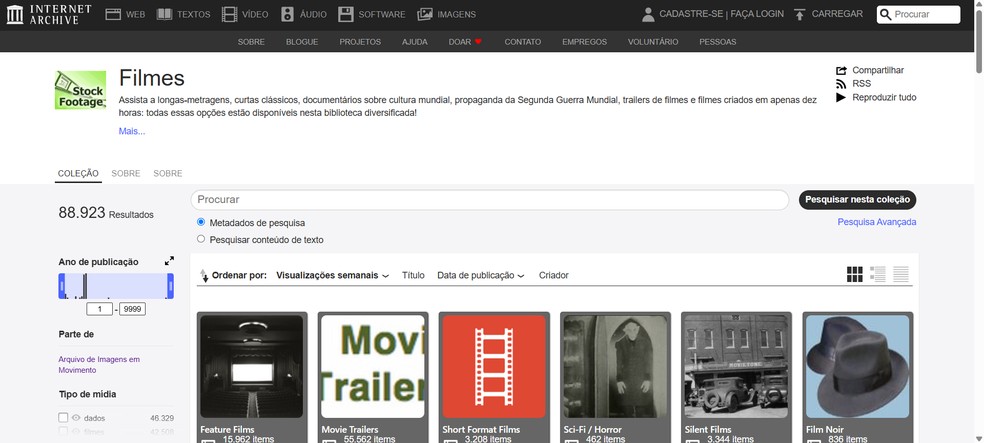The height and width of the screenshot is (443, 984).
Task: Click Pesquisar nesta coleção button
Action: coord(857,199)
